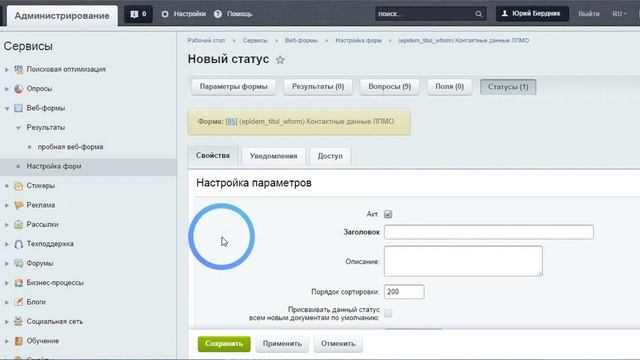Expand the Техподдержка tree node
Viewport: 640px width, 360px height.
point(7,244)
